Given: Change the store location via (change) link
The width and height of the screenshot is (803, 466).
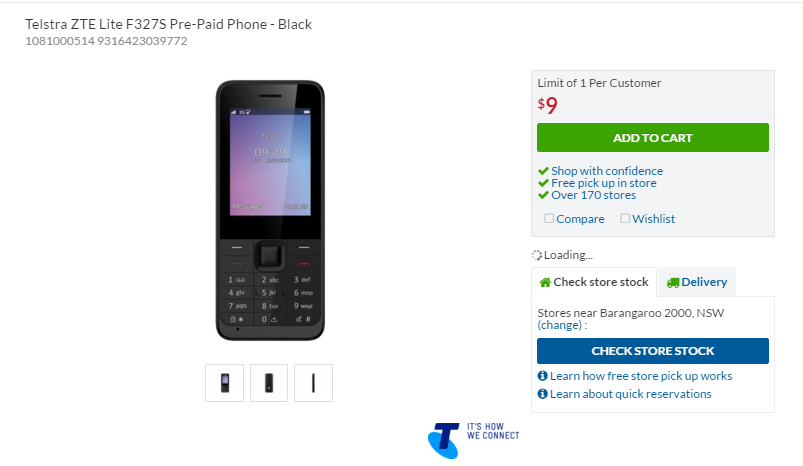Looking at the screenshot, I should [560, 325].
